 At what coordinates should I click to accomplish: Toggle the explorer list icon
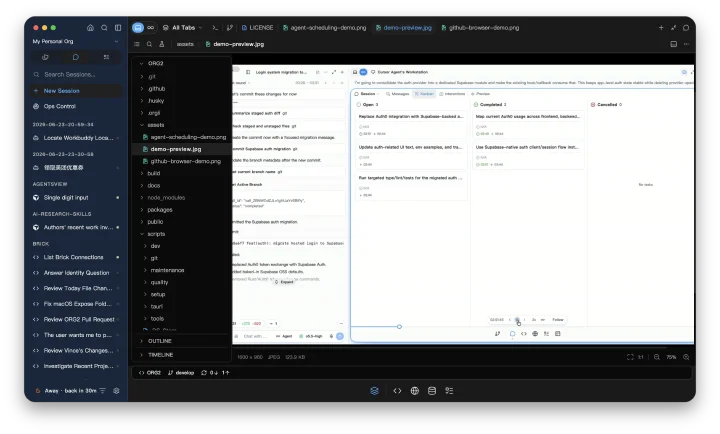(x=137, y=44)
